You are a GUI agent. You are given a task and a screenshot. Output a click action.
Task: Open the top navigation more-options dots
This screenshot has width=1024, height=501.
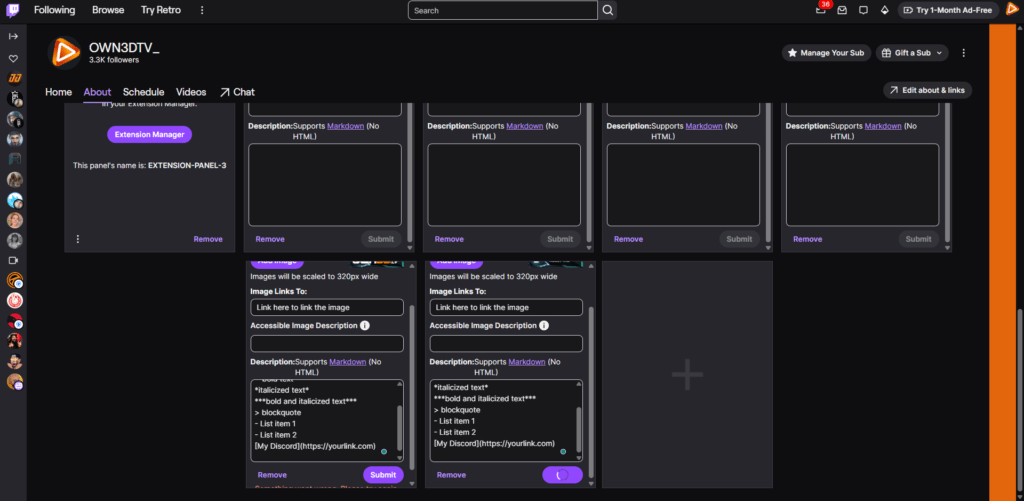click(202, 10)
